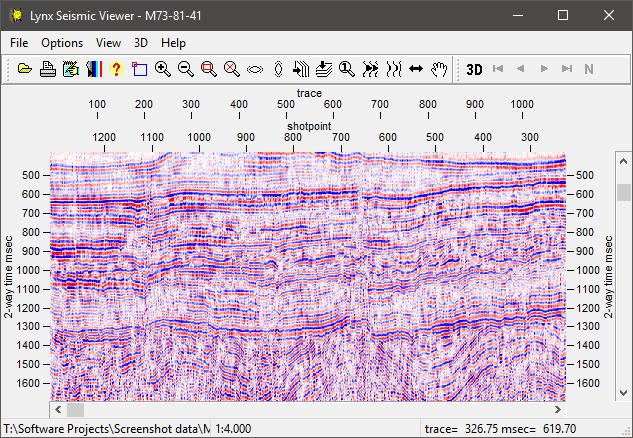Viewport: 633px width, 438px height.
Task: Click the Lynx app icon in title bar
Action: tap(16, 15)
